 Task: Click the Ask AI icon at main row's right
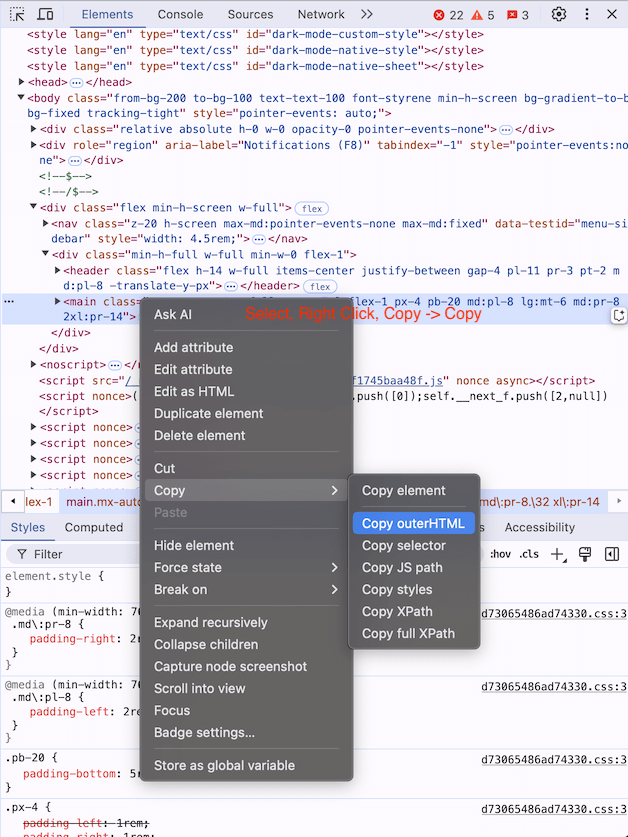pos(618,315)
